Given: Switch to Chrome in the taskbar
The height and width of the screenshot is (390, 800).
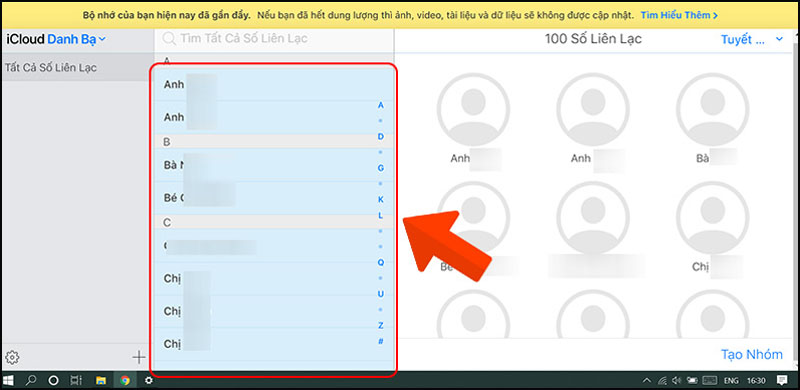Looking at the screenshot, I should (x=124, y=380).
